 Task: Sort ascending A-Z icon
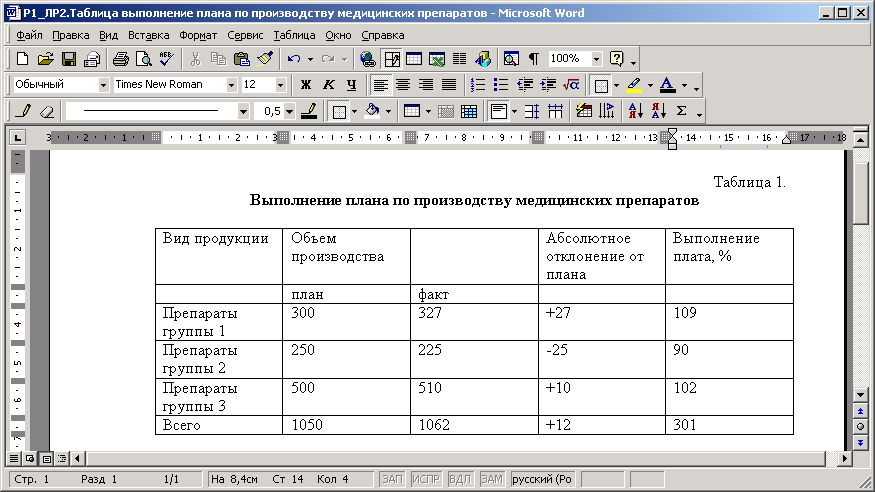(636, 111)
